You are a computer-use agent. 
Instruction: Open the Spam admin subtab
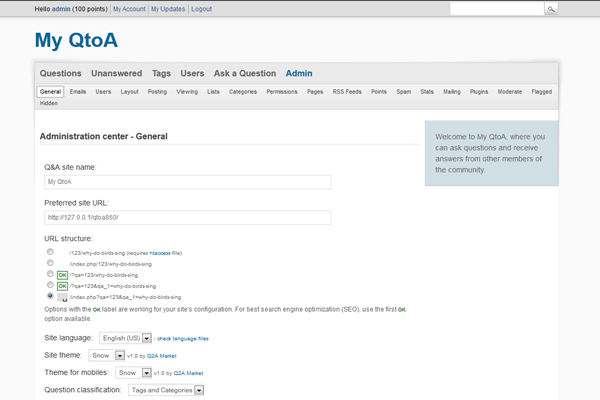(x=403, y=92)
